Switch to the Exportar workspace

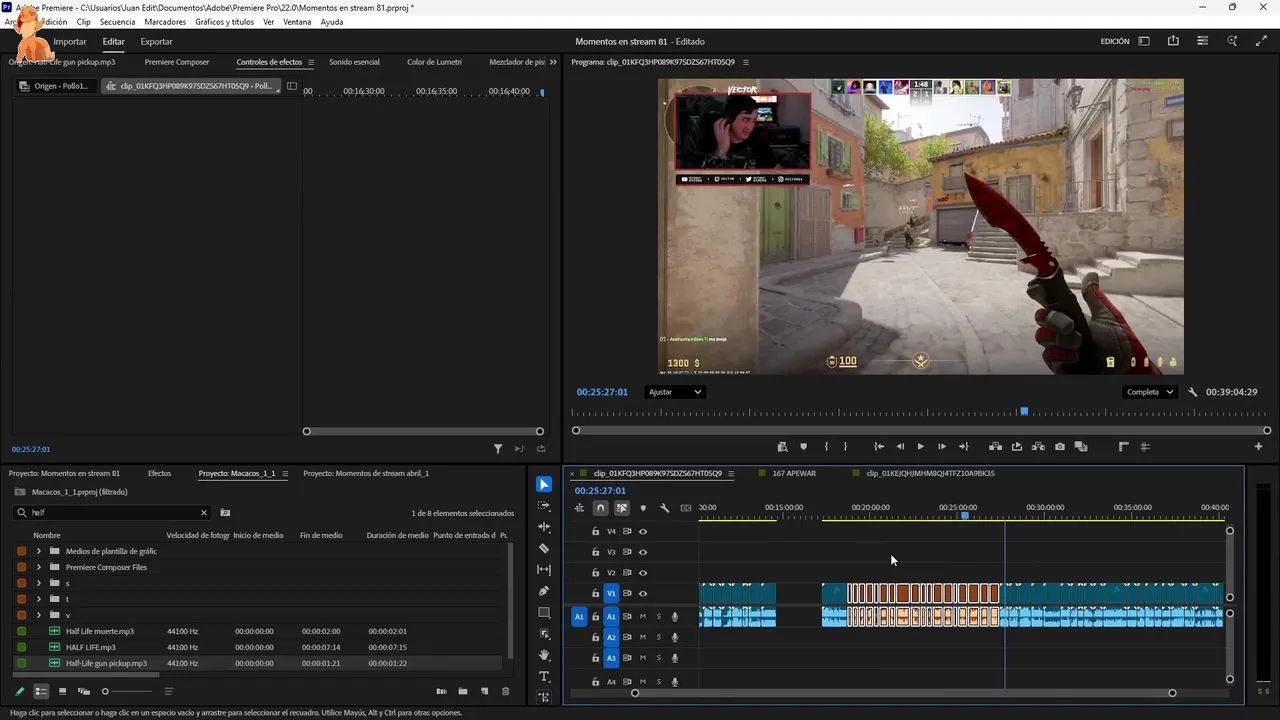(156, 41)
